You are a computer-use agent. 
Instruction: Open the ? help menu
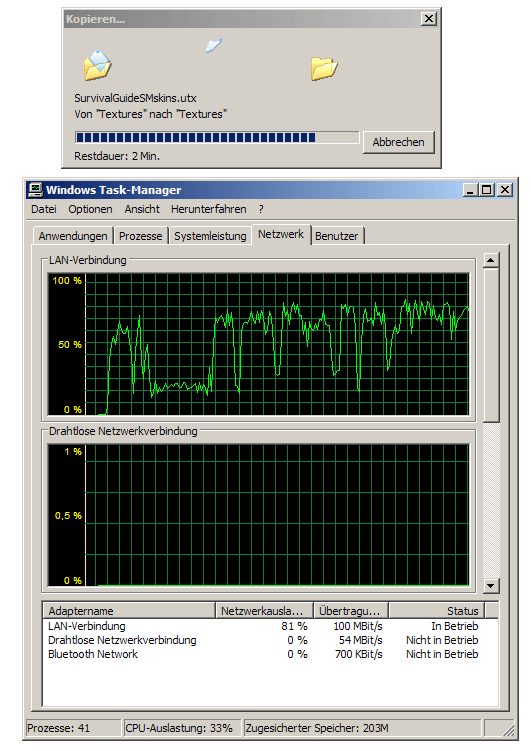(x=261, y=209)
